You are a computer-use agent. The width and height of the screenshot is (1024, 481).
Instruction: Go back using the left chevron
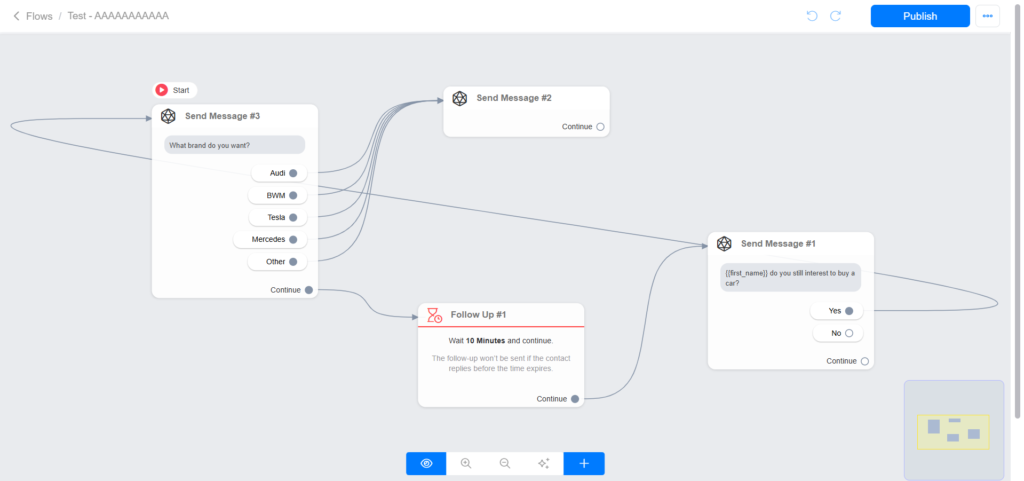point(16,16)
